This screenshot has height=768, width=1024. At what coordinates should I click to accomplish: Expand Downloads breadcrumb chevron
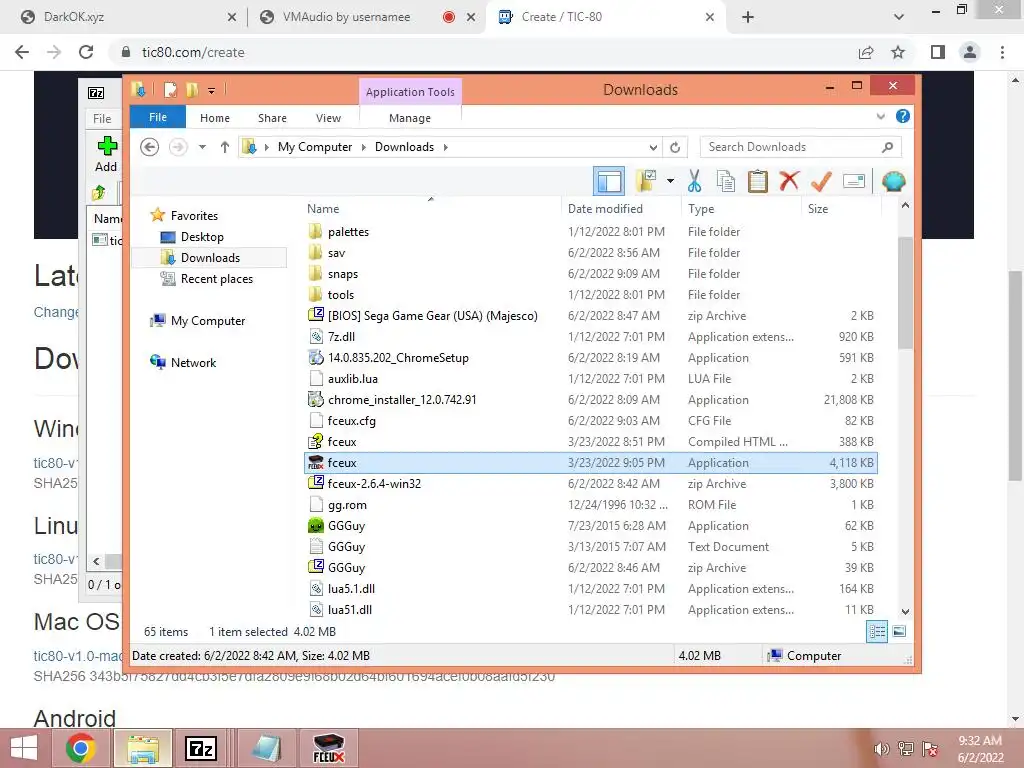pos(445,147)
